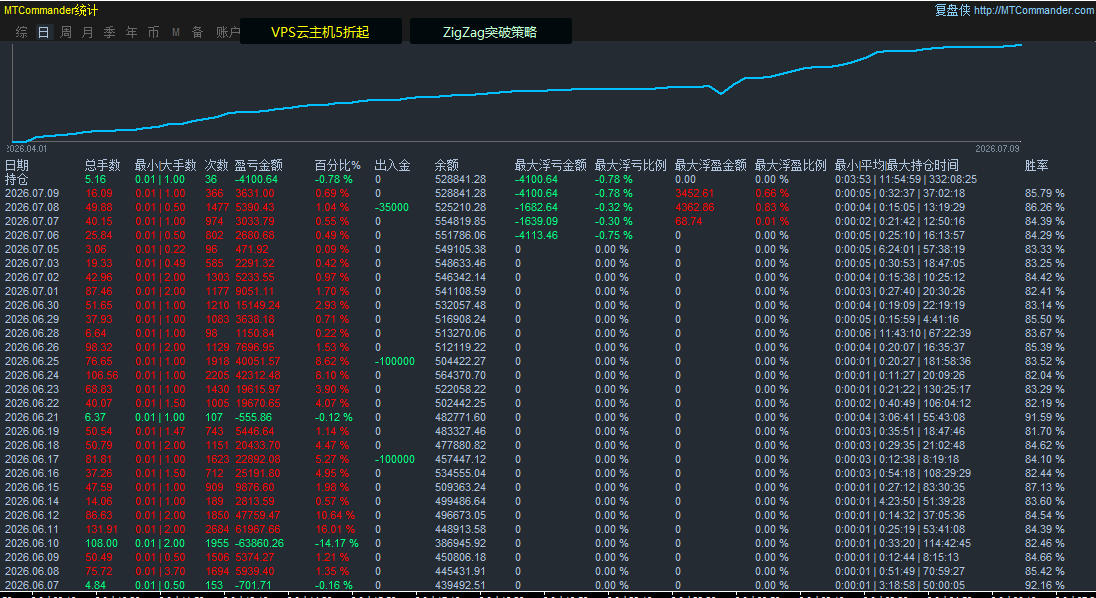Image resolution: width=1096 pixels, height=598 pixels.
Task: Click the M tab
Action: click(175, 32)
